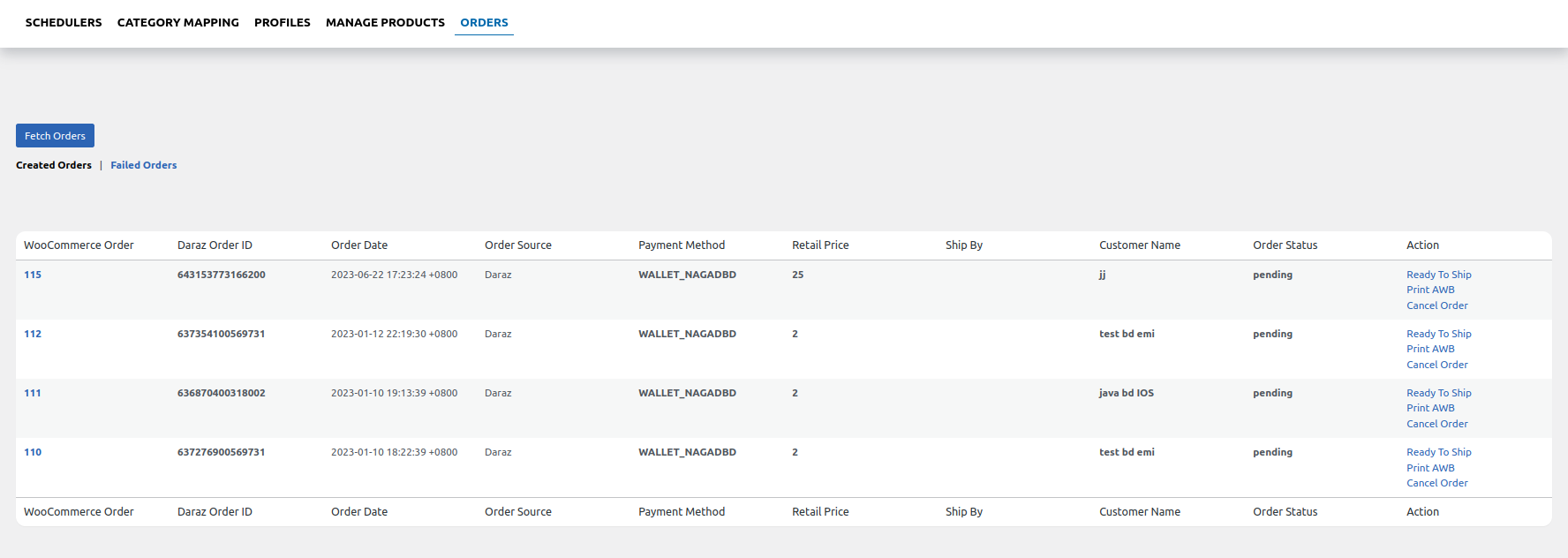Open WooCommerce order 115
The width and height of the screenshot is (1568, 558).
(x=33, y=275)
